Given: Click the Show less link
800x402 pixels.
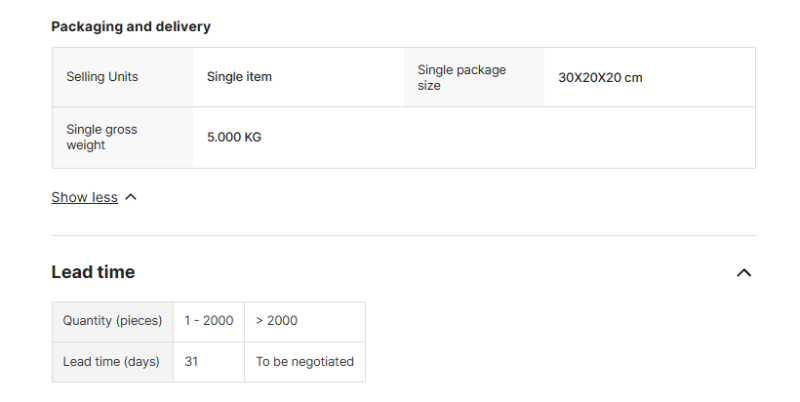Looking at the screenshot, I should coord(84,198).
